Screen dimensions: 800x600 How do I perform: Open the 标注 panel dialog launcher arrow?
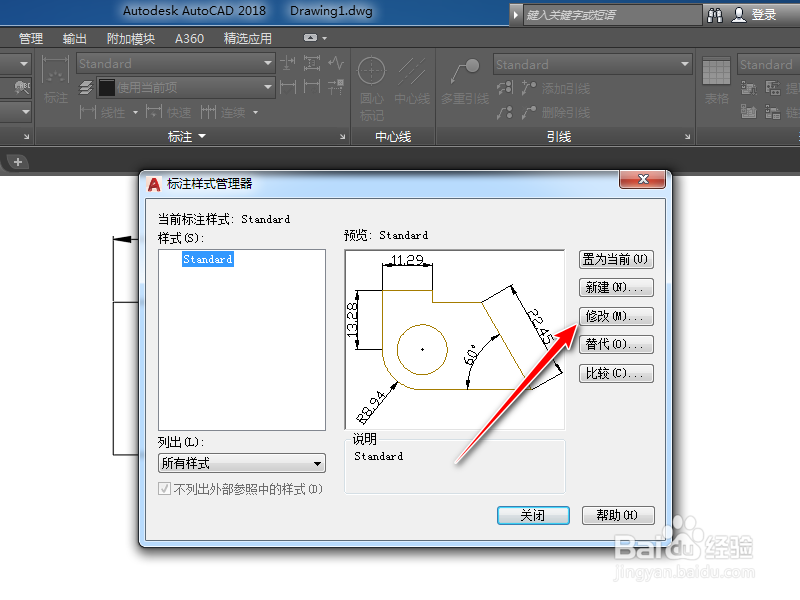click(342, 137)
